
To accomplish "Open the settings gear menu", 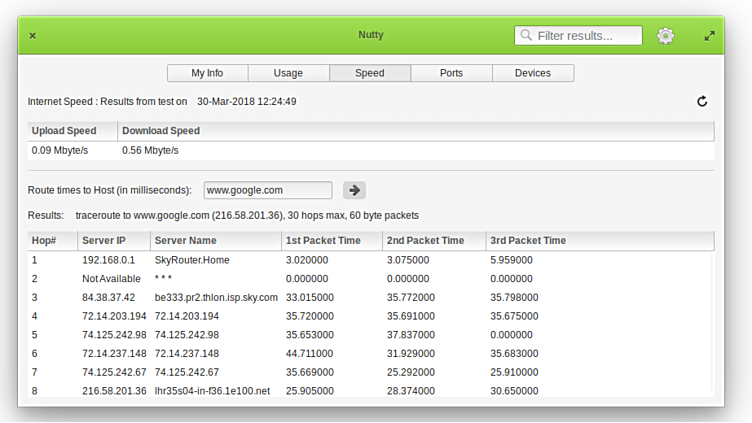I will pyautogui.click(x=665, y=36).
